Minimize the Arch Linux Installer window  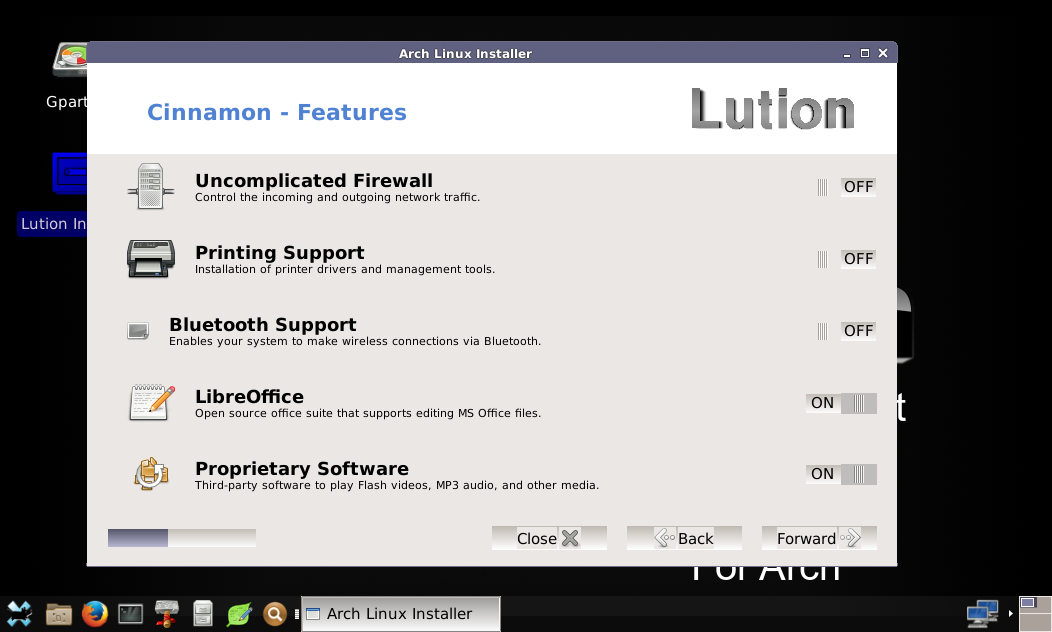click(x=847, y=54)
